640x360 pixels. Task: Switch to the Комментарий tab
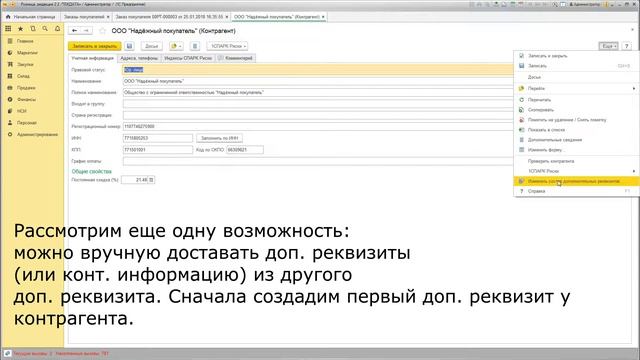(236, 58)
